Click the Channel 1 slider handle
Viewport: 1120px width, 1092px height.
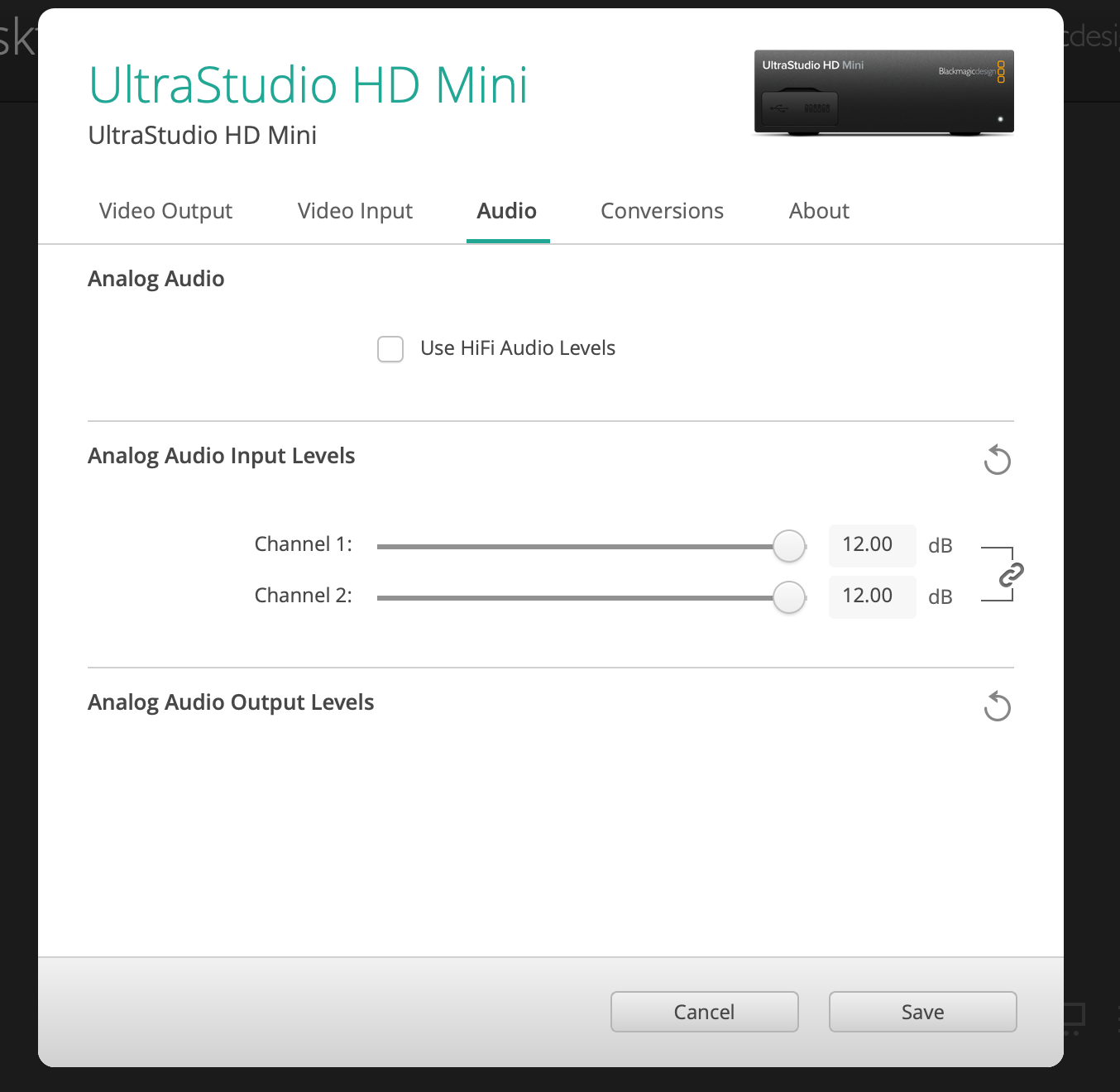[789, 546]
